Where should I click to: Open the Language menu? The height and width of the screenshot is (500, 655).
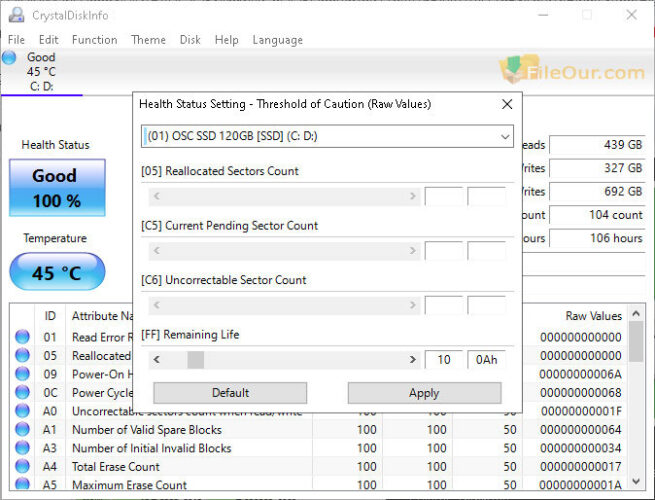(x=277, y=40)
